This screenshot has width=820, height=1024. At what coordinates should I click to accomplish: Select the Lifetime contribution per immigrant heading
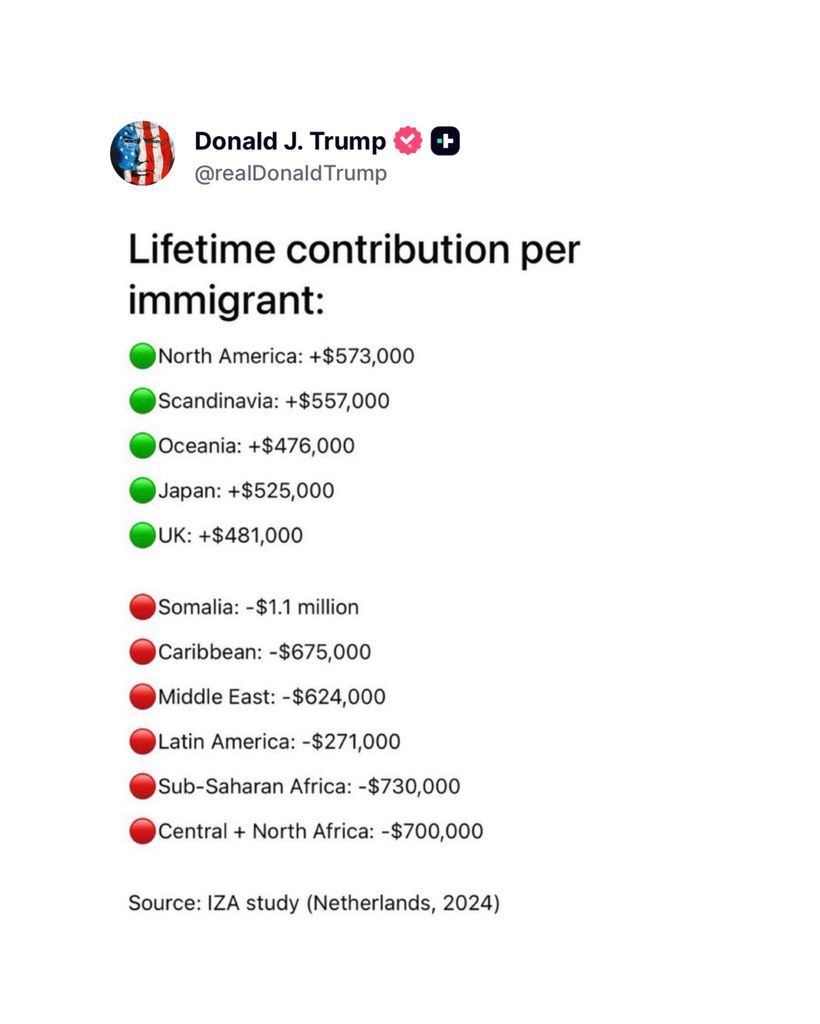(354, 275)
